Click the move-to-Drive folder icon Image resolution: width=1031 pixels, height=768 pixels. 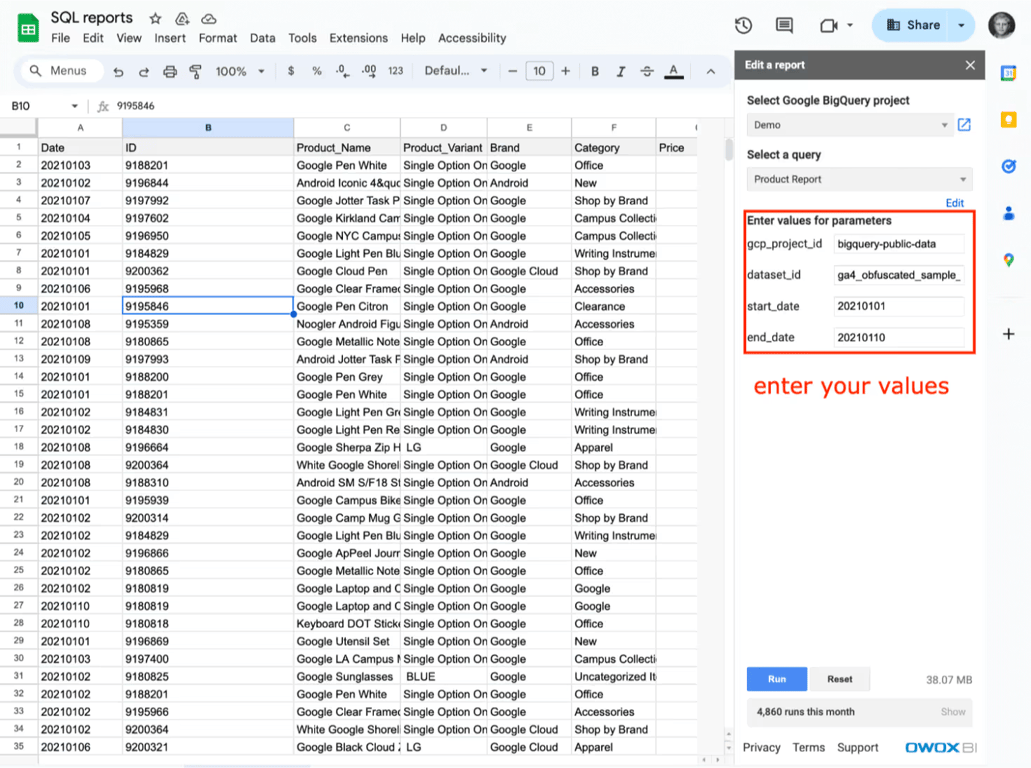point(182,18)
